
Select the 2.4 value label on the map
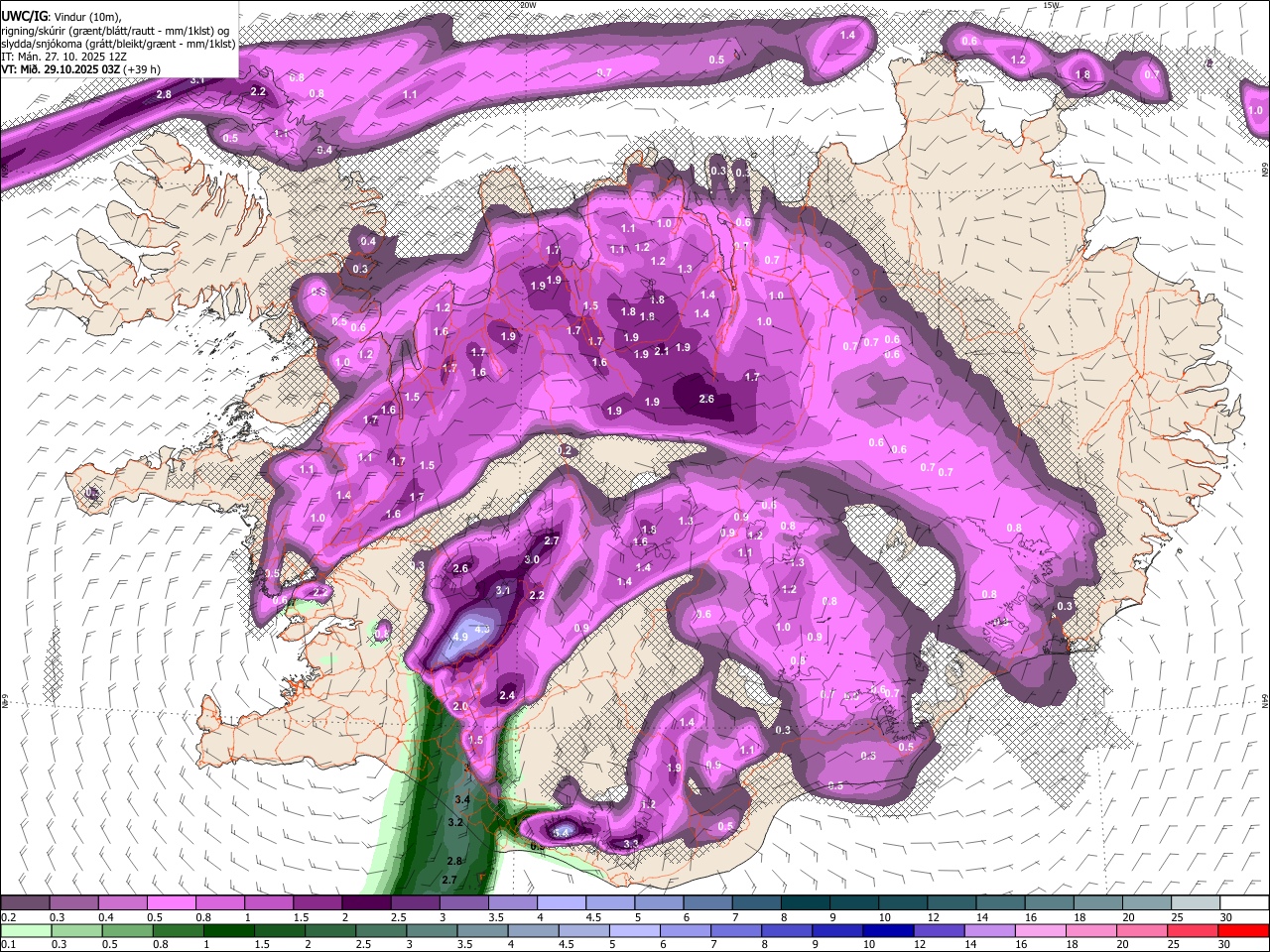(508, 696)
